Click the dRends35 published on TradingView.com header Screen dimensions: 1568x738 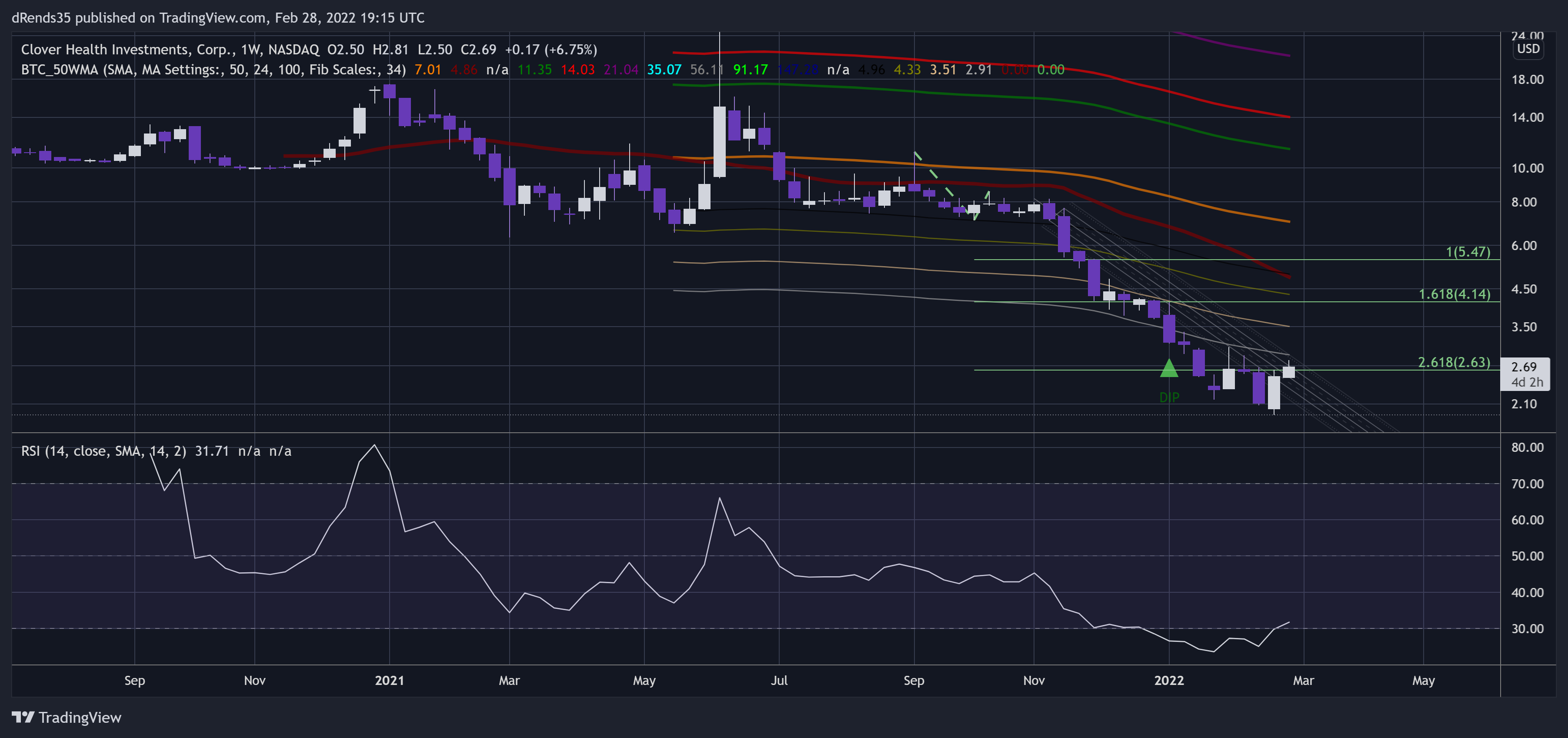click(x=218, y=18)
